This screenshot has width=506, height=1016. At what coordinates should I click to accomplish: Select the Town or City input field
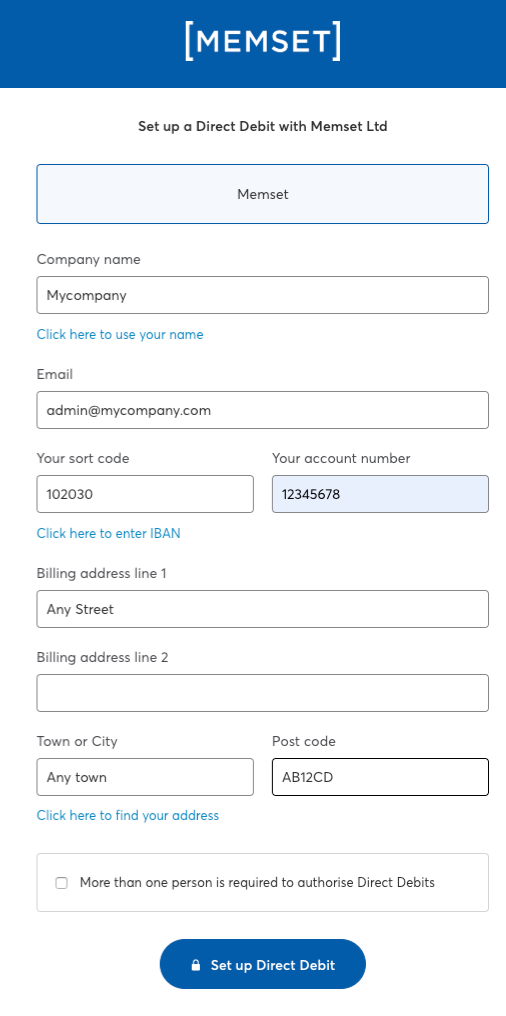(x=145, y=777)
